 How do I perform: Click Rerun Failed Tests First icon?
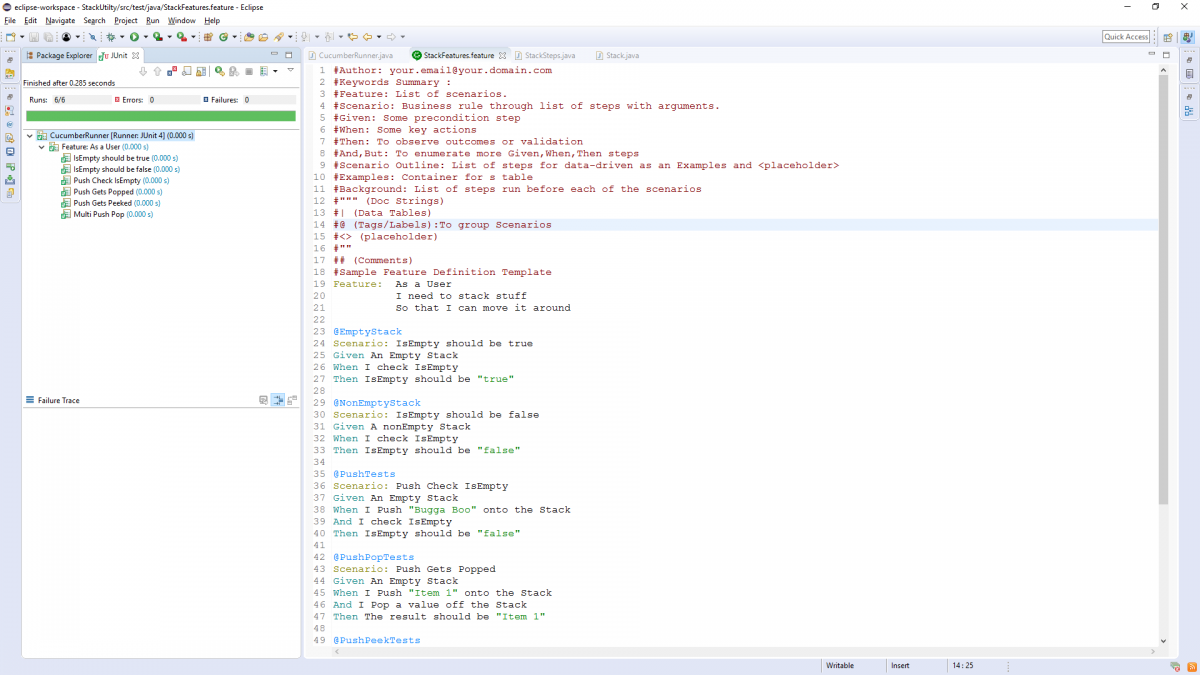pos(234,71)
